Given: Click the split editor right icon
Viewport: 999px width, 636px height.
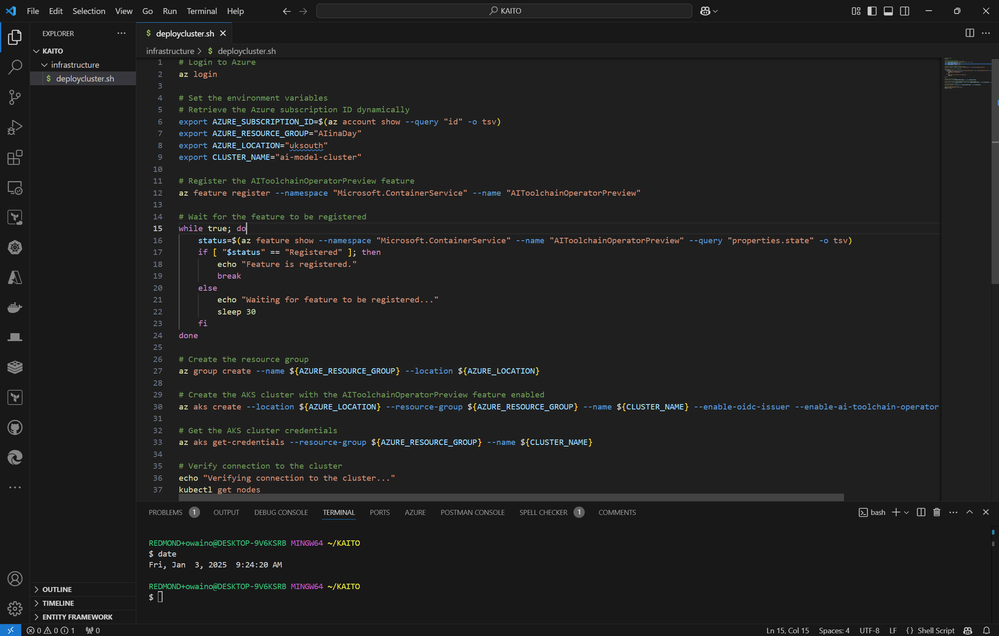Looking at the screenshot, I should [969, 33].
